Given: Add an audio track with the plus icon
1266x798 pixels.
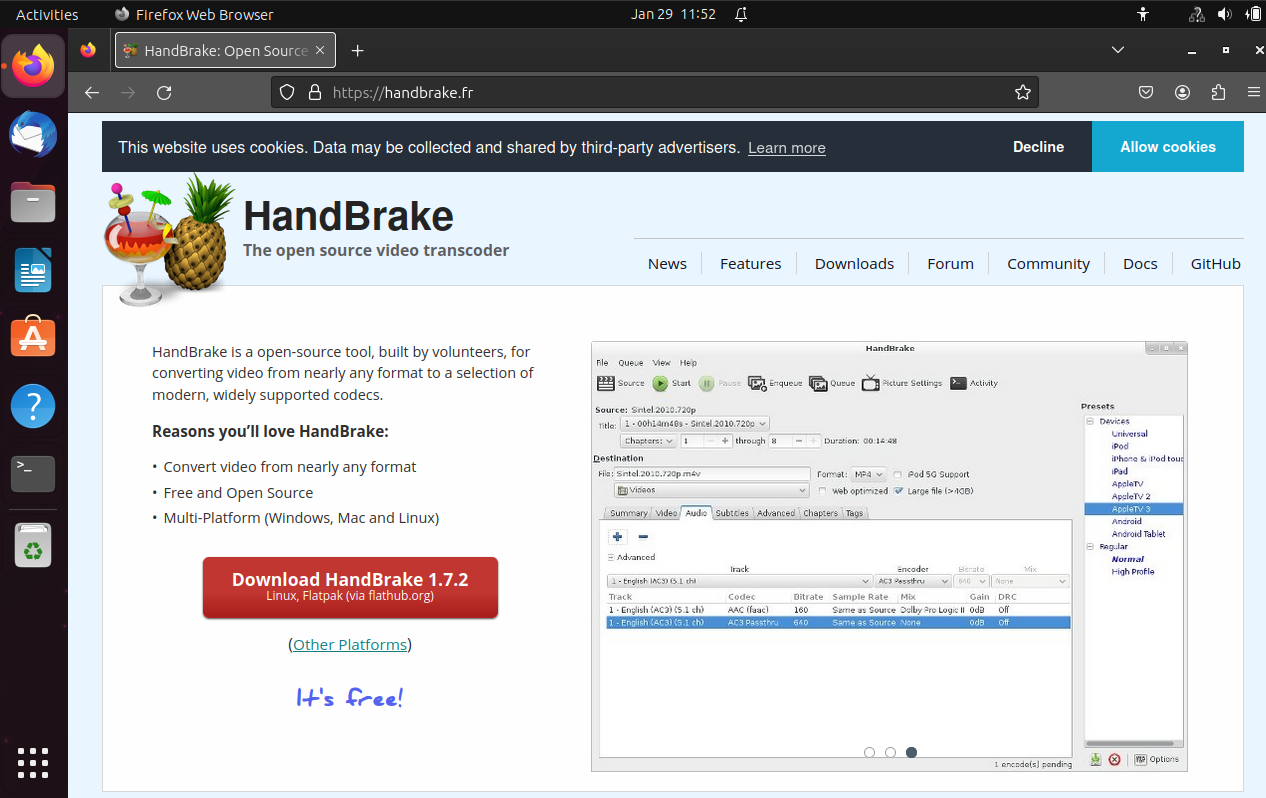Looking at the screenshot, I should click(x=617, y=536).
